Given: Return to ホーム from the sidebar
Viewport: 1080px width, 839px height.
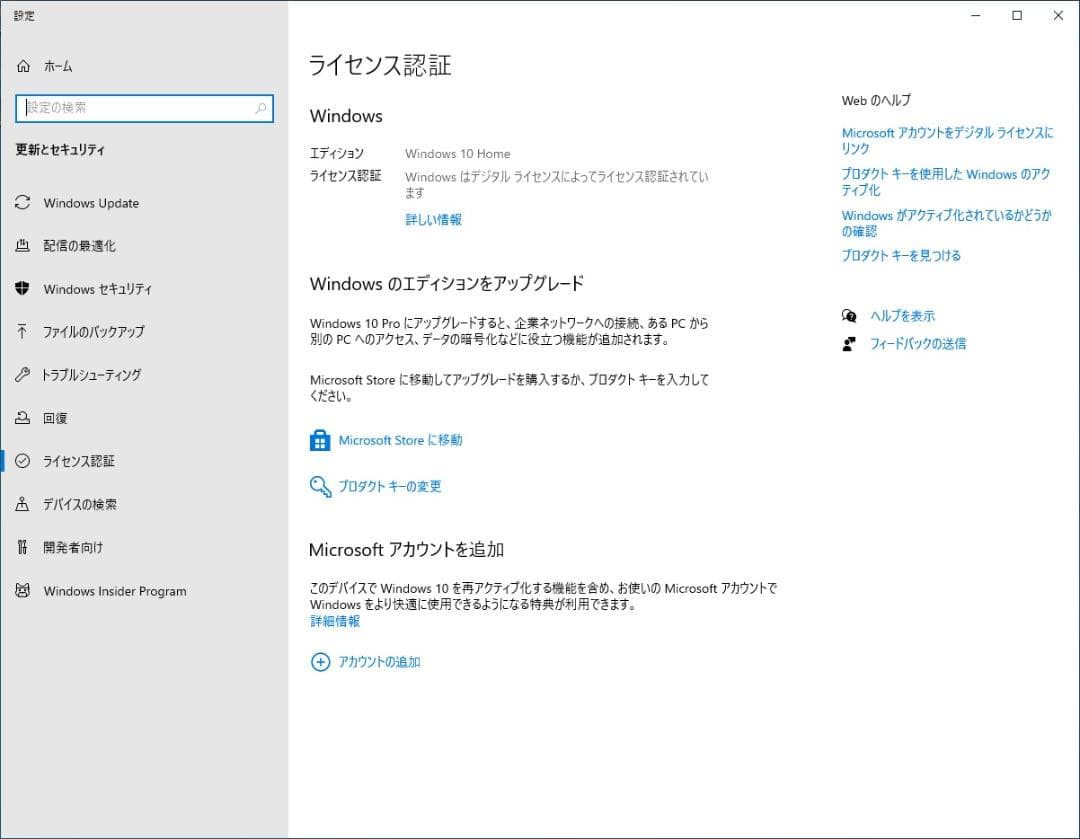Looking at the screenshot, I should coord(56,66).
